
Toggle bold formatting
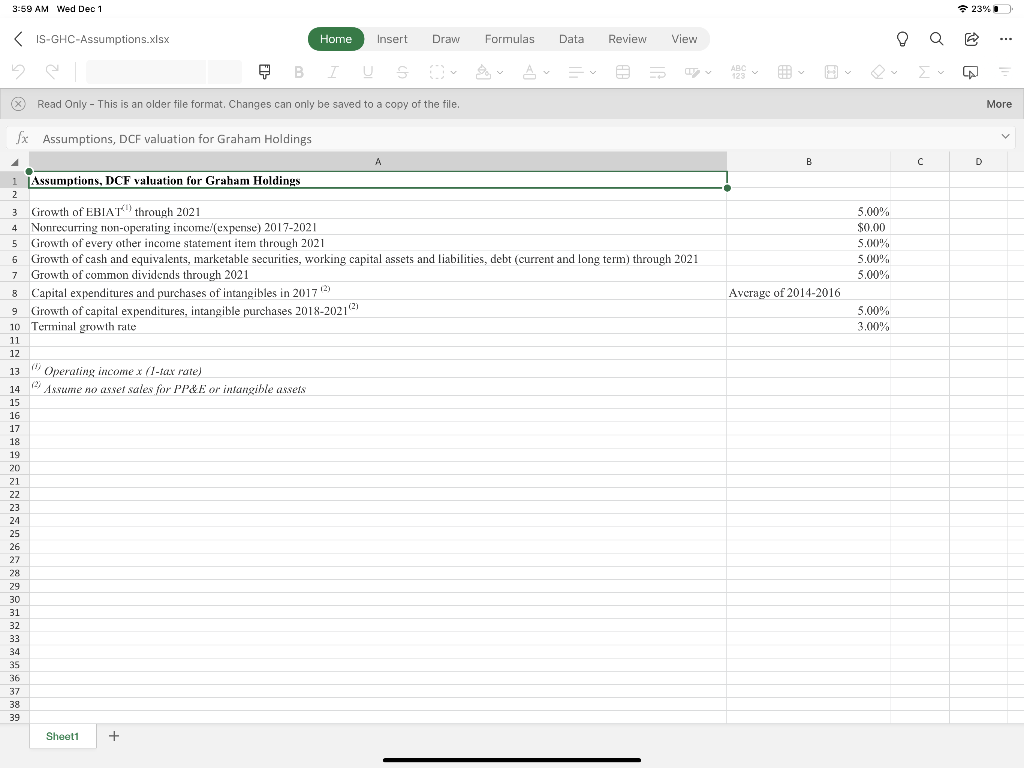tap(298, 72)
